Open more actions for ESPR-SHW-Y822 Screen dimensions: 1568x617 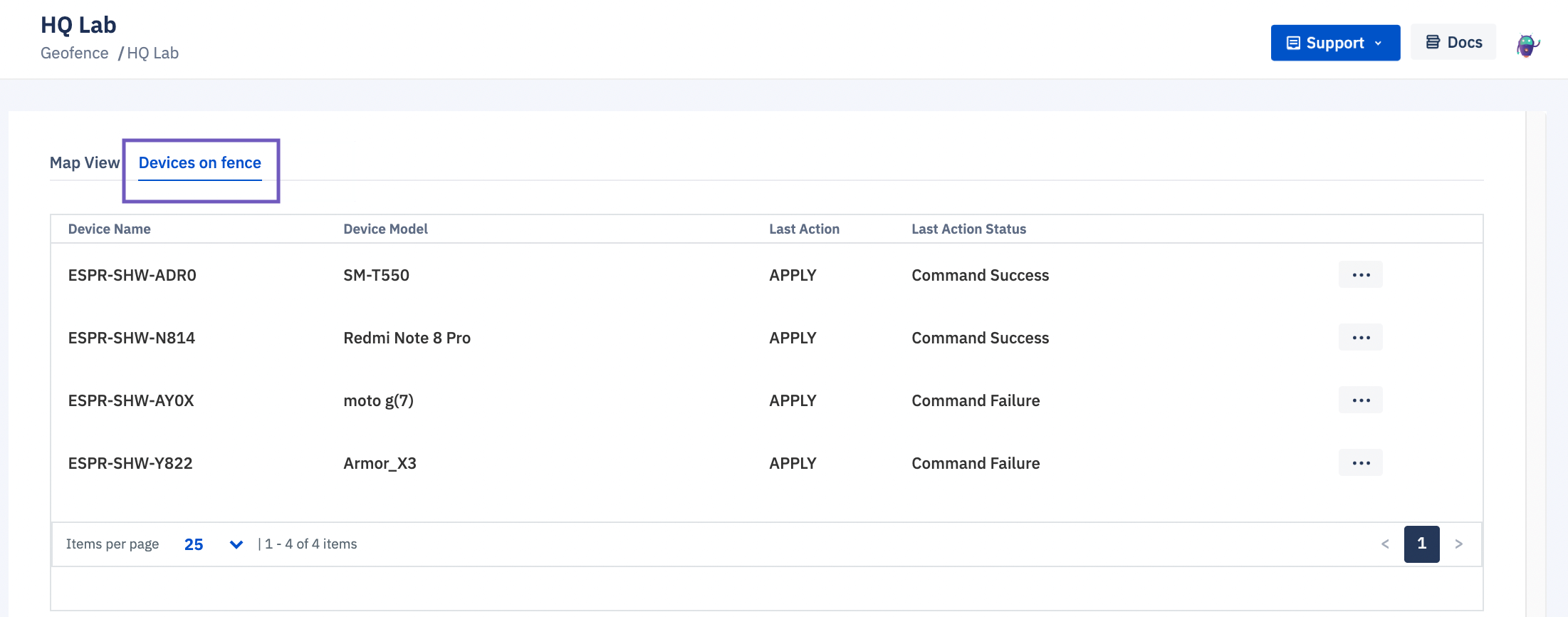[1360, 463]
